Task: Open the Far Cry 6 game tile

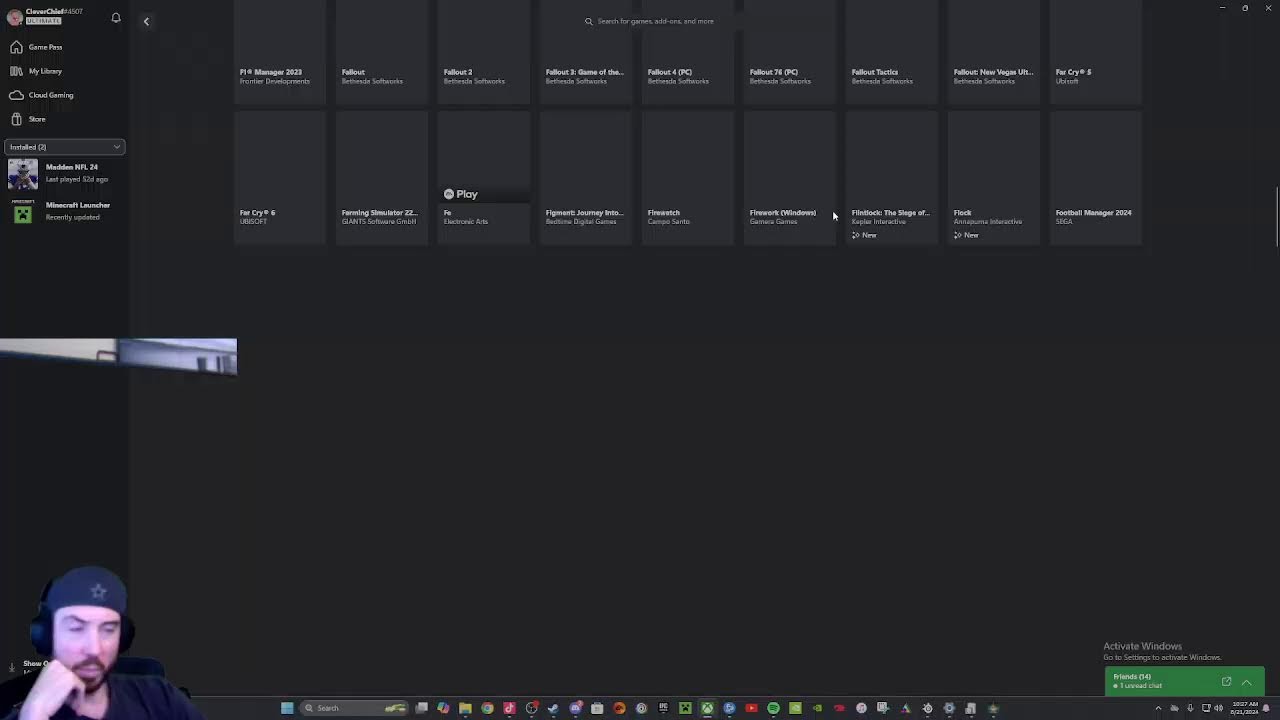Action: (x=280, y=177)
